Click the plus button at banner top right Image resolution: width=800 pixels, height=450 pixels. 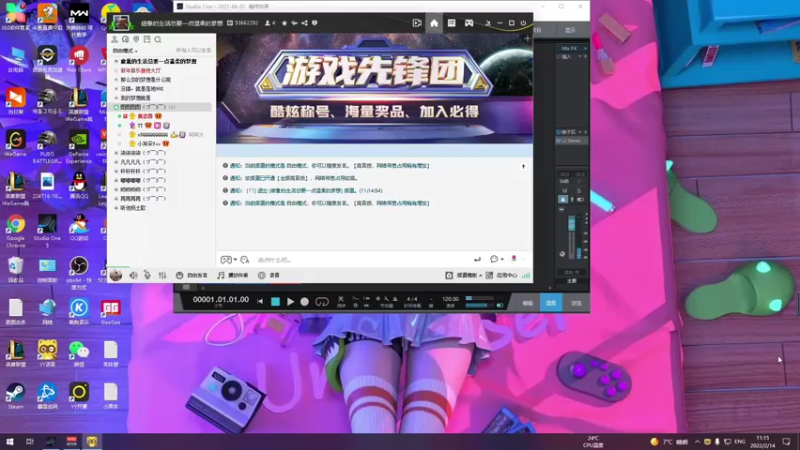[527, 38]
